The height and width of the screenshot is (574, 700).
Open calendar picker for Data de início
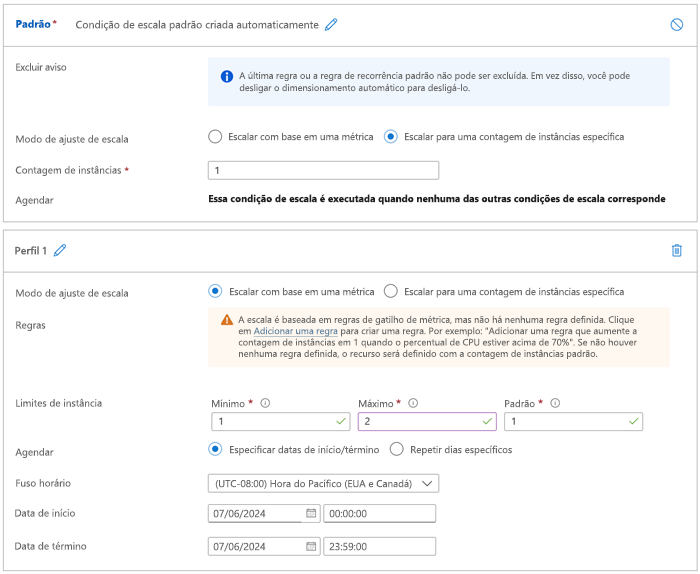311,513
